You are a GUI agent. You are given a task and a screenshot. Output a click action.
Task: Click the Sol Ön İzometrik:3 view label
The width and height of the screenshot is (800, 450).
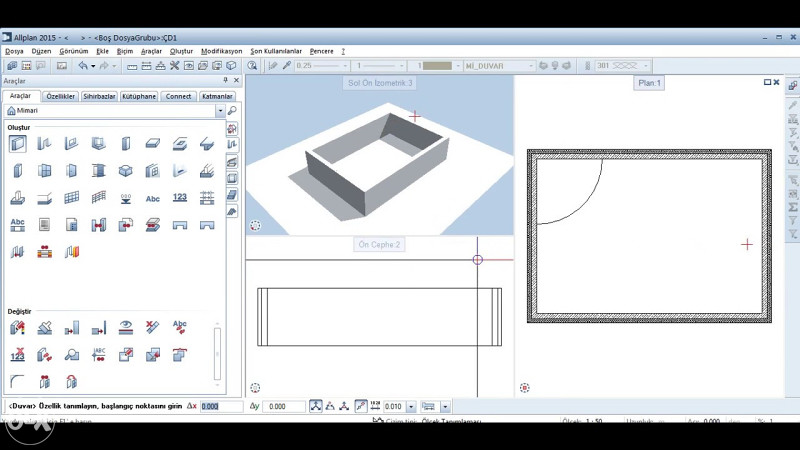tap(380, 83)
